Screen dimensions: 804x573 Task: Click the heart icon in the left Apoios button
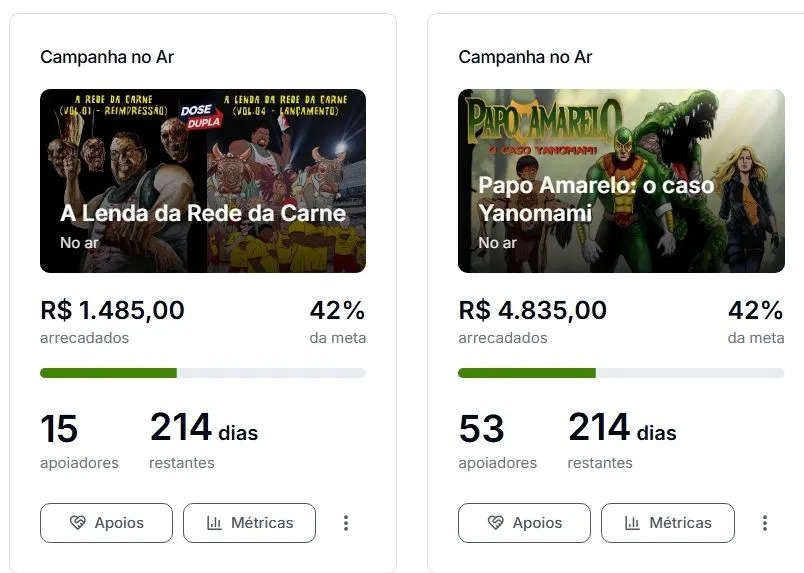click(x=77, y=523)
